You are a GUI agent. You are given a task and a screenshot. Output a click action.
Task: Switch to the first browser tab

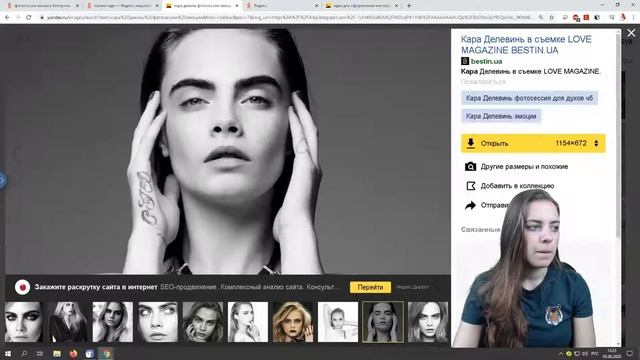click(x=41, y=6)
